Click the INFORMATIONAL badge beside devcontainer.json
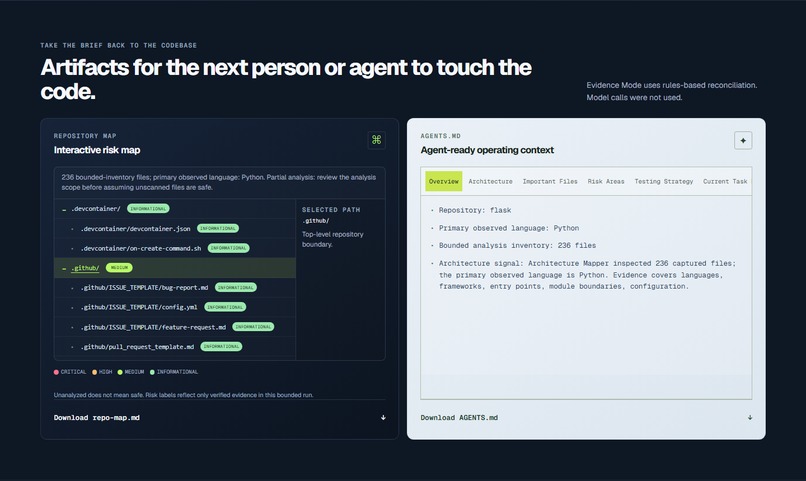 click(218, 228)
